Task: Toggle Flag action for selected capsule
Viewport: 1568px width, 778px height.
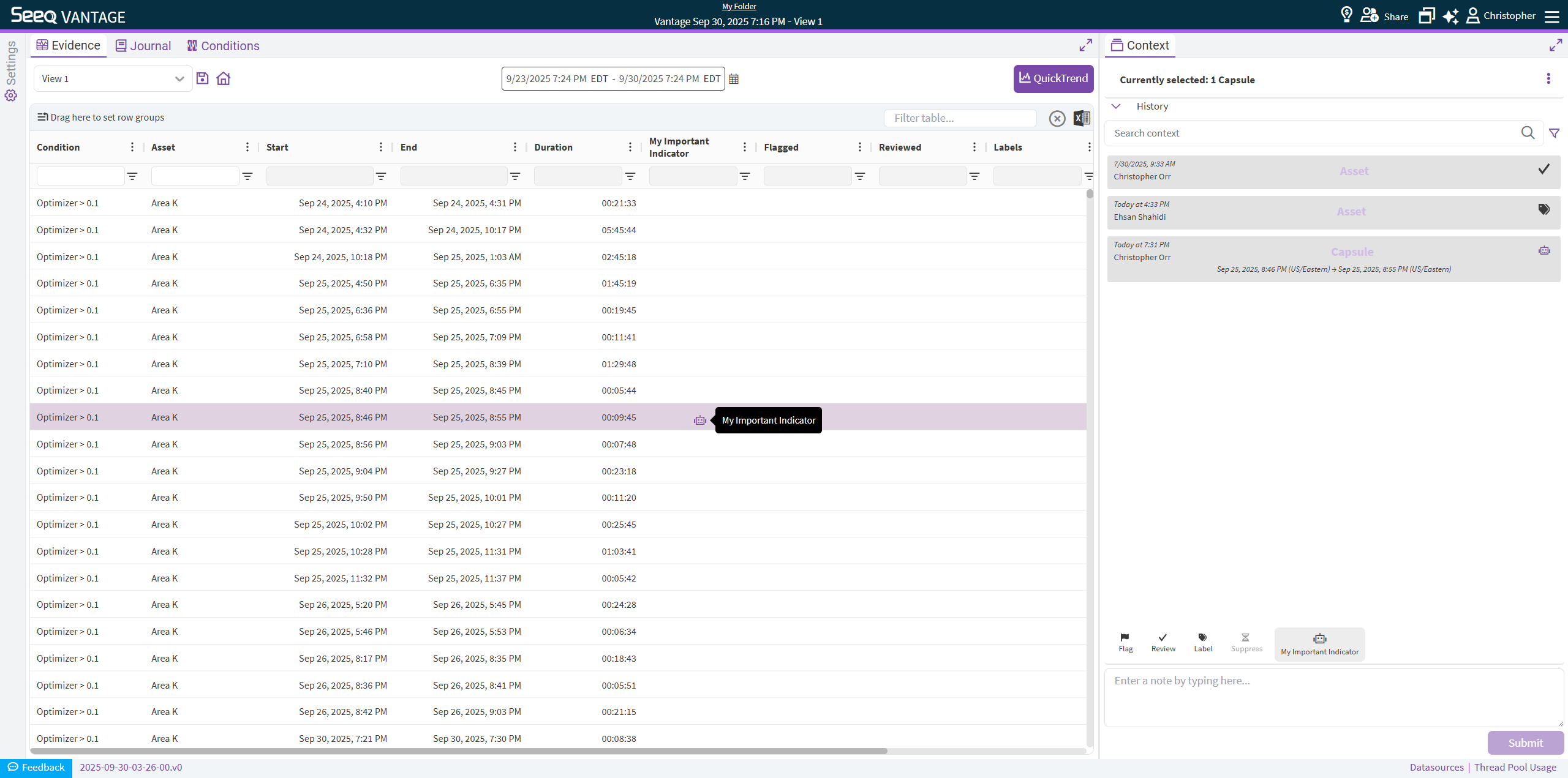Action: click(1125, 642)
